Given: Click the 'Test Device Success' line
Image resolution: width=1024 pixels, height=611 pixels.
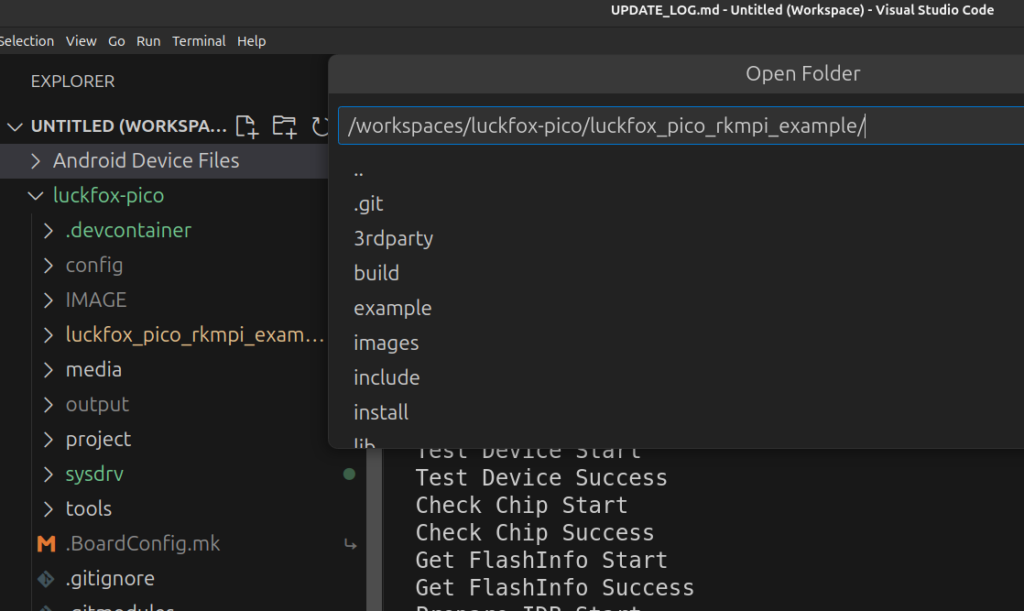Looking at the screenshot, I should pyautogui.click(x=541, y=478).
